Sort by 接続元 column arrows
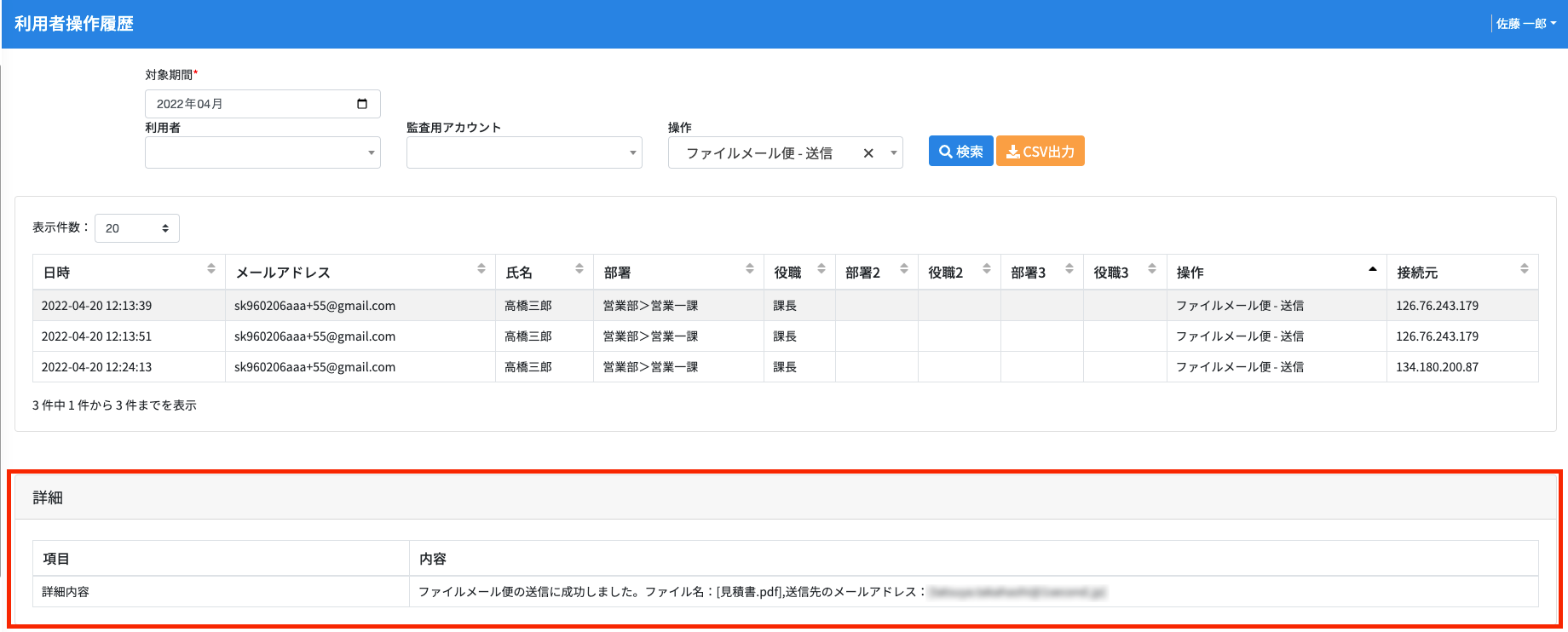This screenshot has width=1568, height=632. (x=1524, y=269)
